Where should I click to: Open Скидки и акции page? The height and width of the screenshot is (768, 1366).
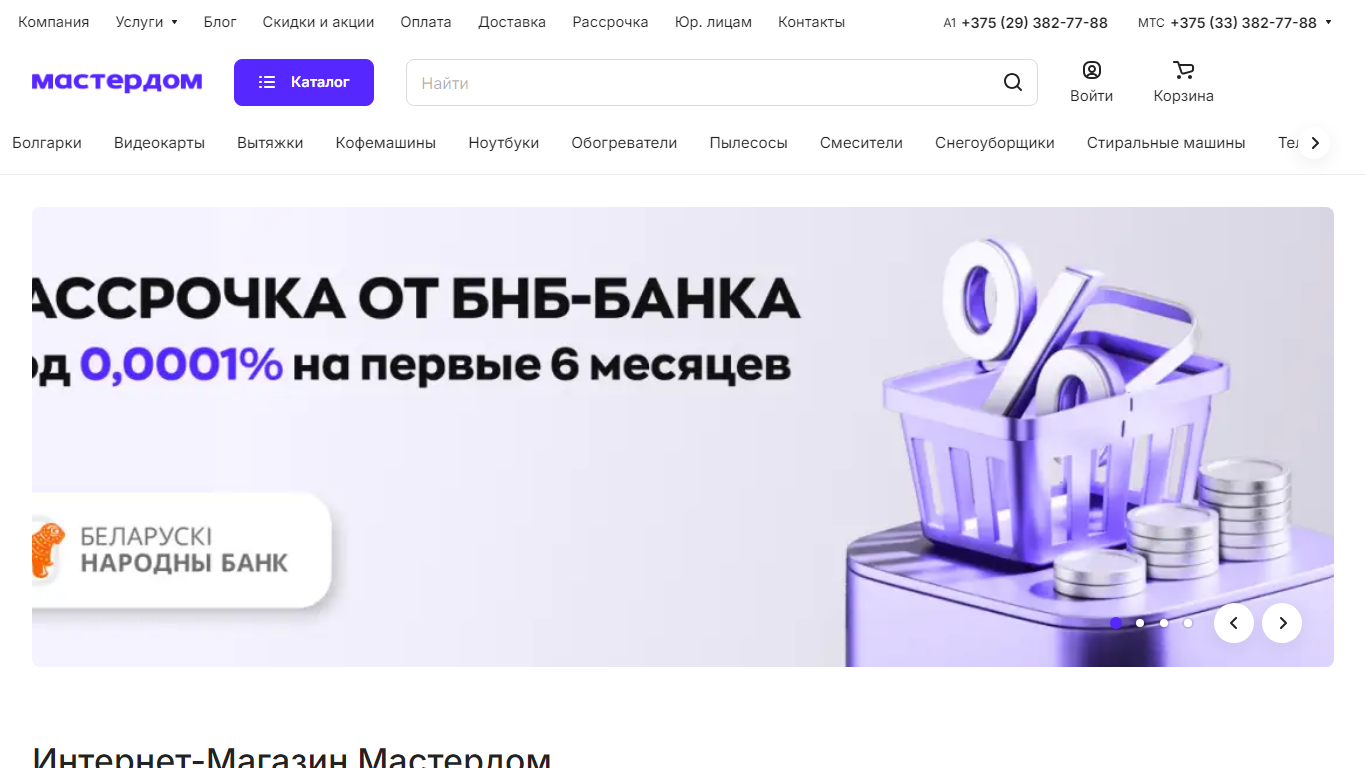[x=318, y=22]
